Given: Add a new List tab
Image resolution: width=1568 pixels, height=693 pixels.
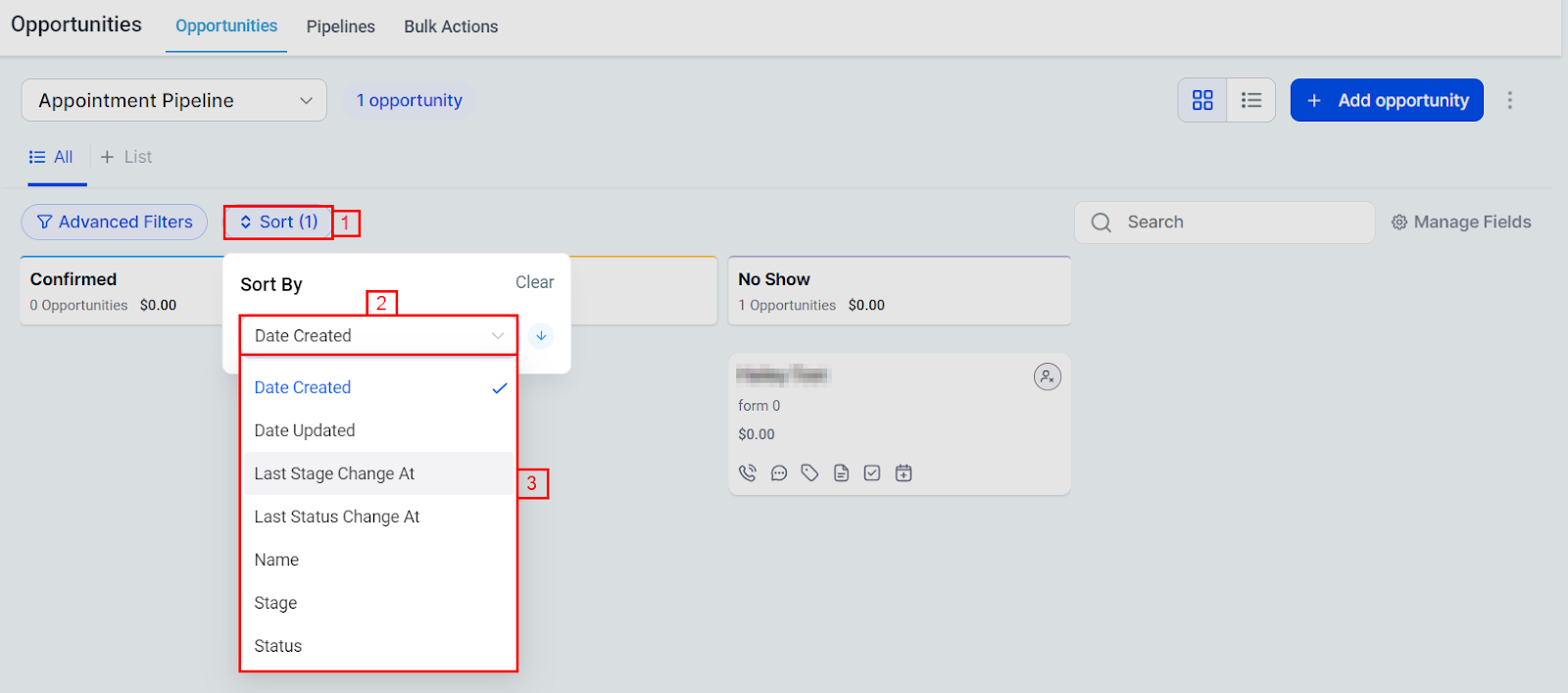Looking at the screenshot, I should coord(126,157).
